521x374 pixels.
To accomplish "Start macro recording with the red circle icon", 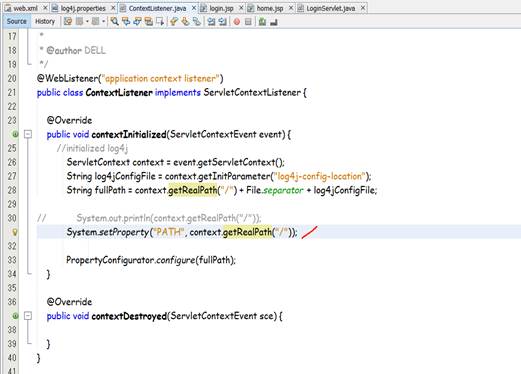I will tap(237, 22).
